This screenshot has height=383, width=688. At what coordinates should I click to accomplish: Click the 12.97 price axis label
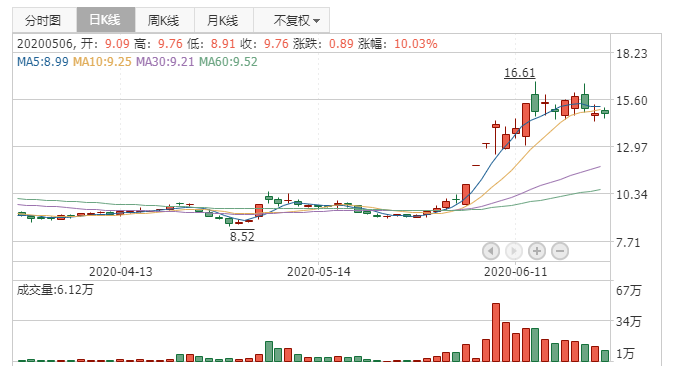pos(631,147)
